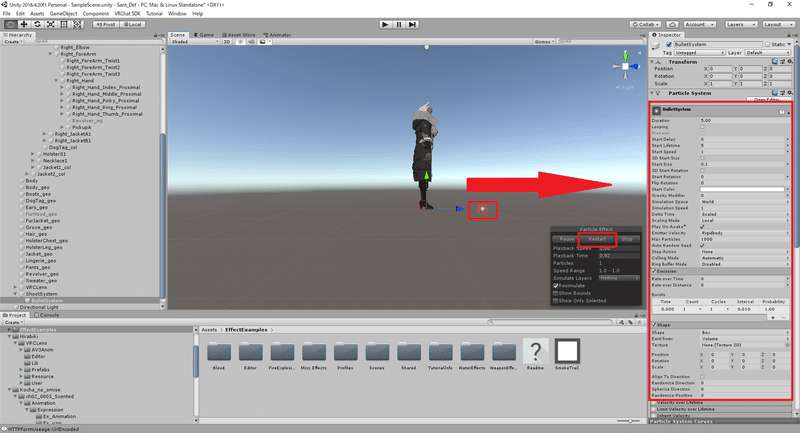Viewport: 800px width, 433px height.
Task: Select the Scale tool
Action: click(x=51, y=24)
